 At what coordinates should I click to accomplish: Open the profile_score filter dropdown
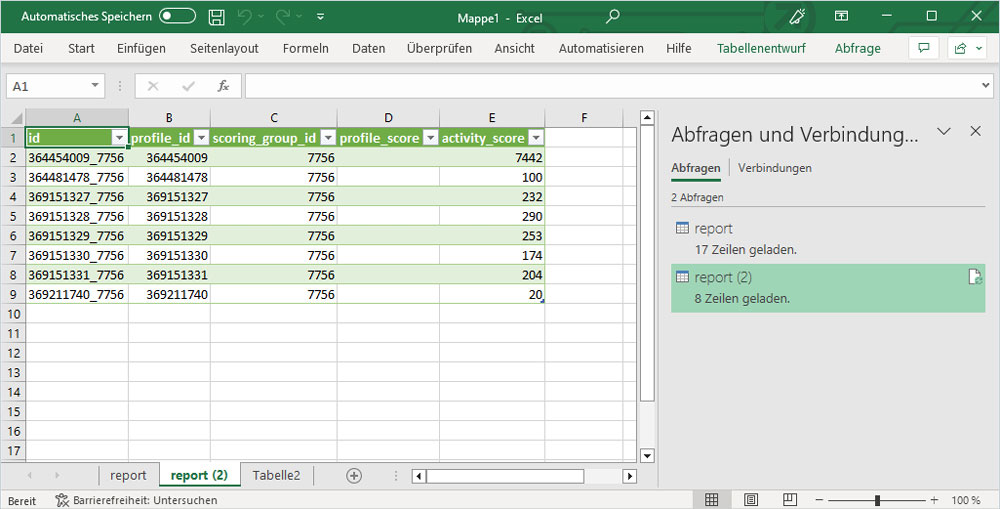(x=430, y=138)
